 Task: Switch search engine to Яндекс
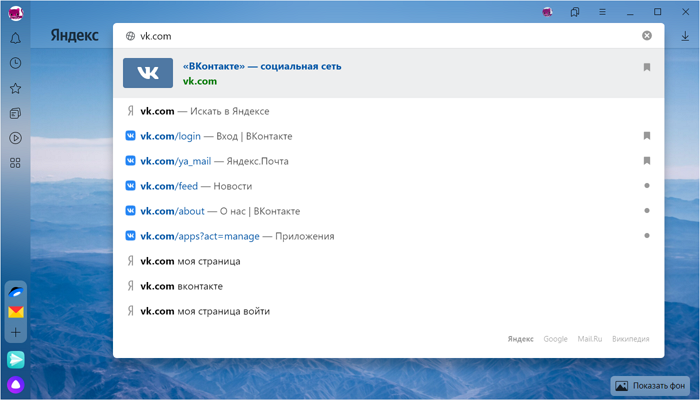point(521,339)
